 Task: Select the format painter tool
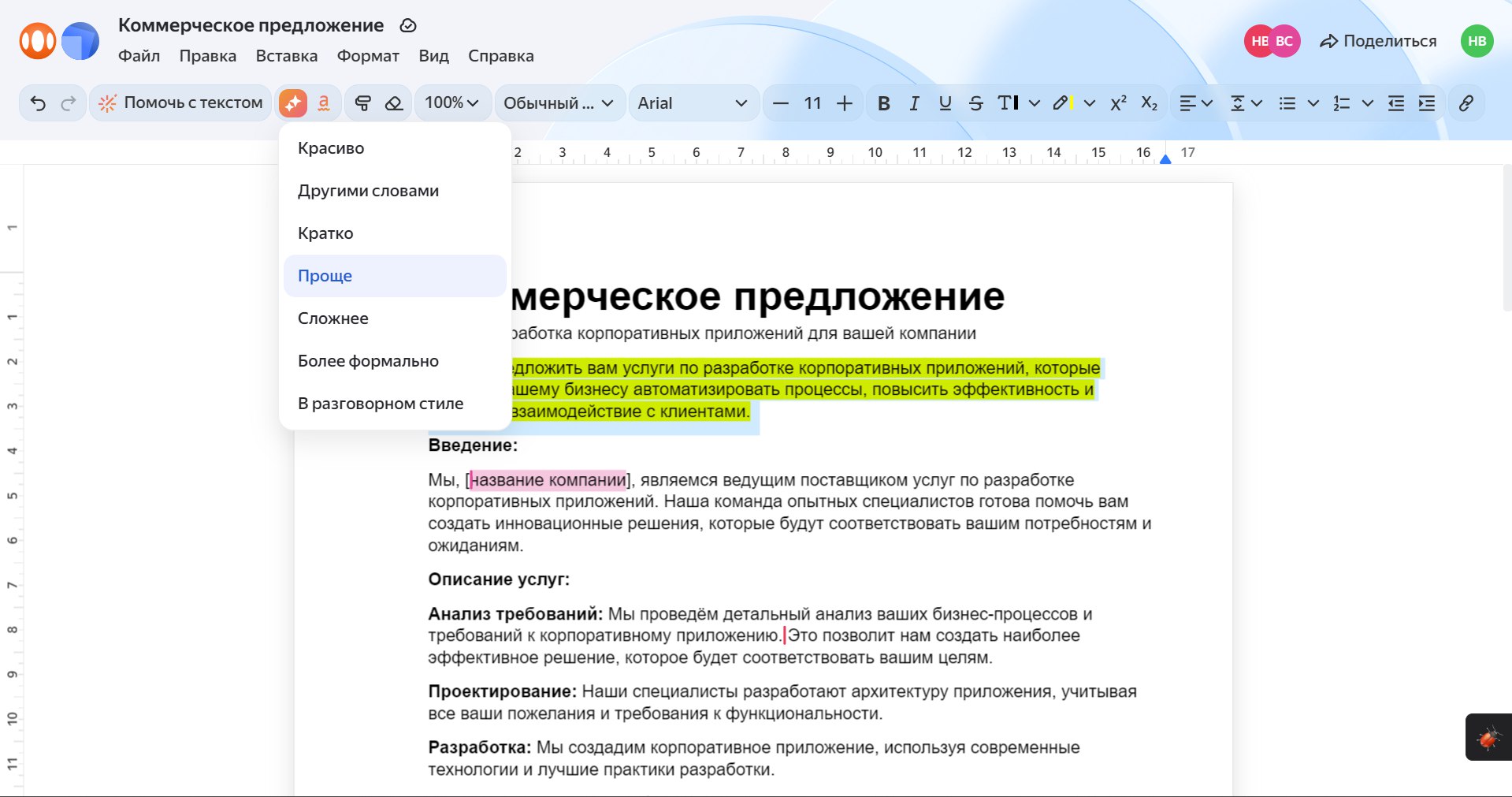click(362, 102)
